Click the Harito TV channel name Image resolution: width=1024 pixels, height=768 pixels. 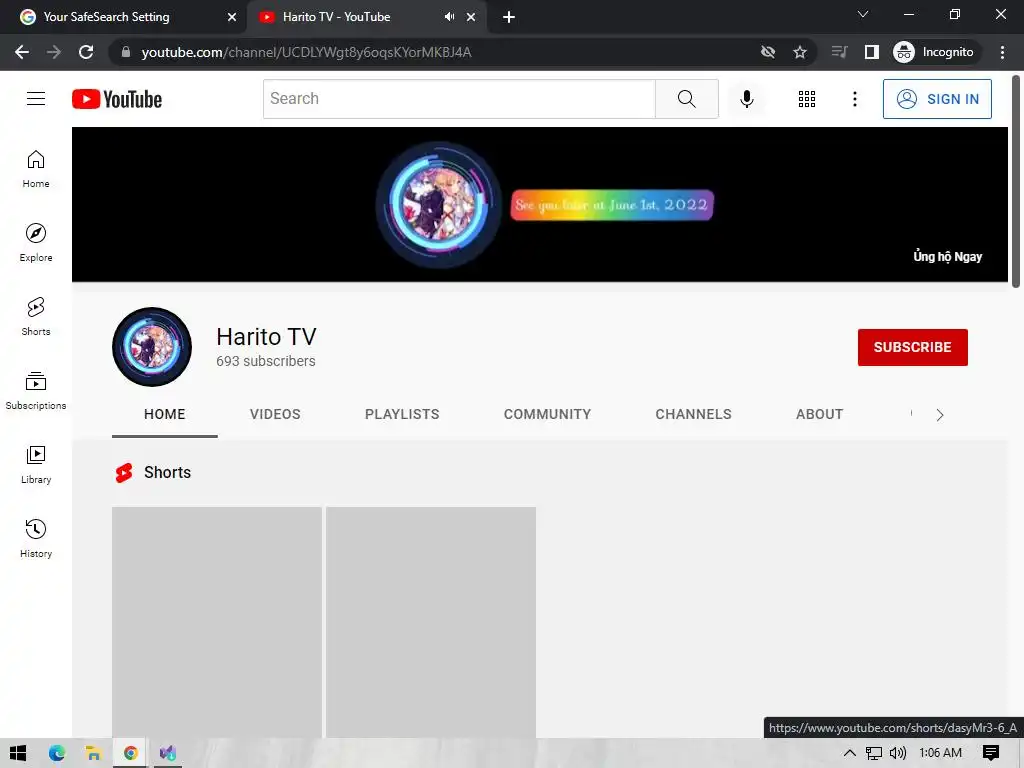(x=266, y=337)
